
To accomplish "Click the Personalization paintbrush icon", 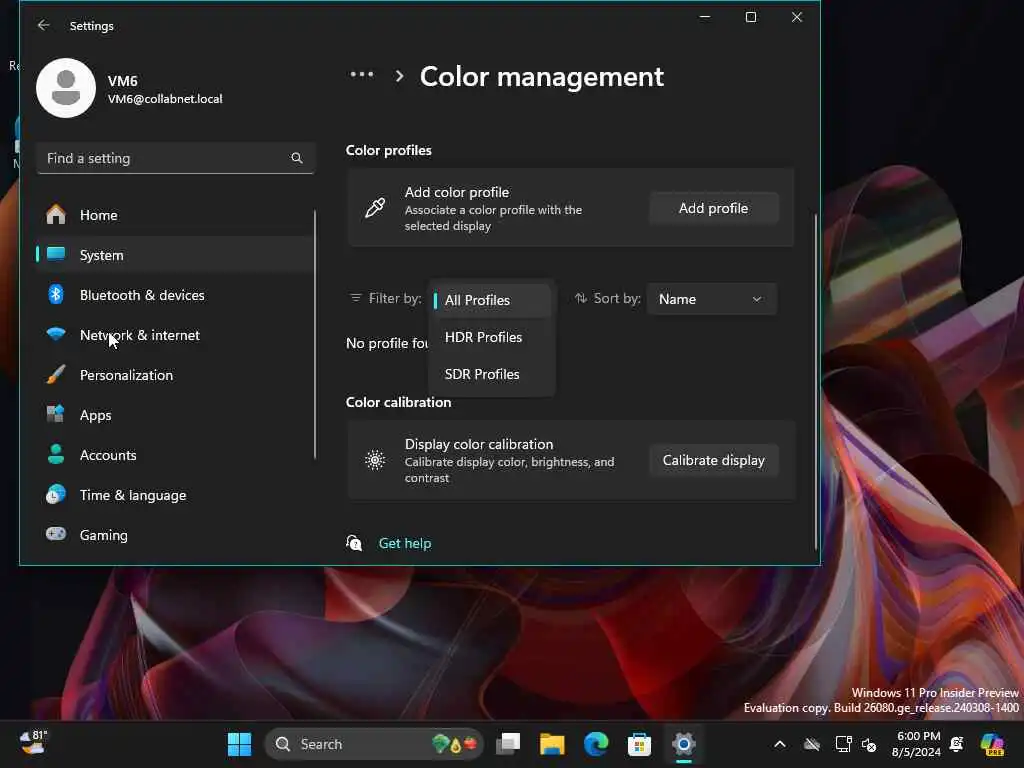I will pos(56,374).
